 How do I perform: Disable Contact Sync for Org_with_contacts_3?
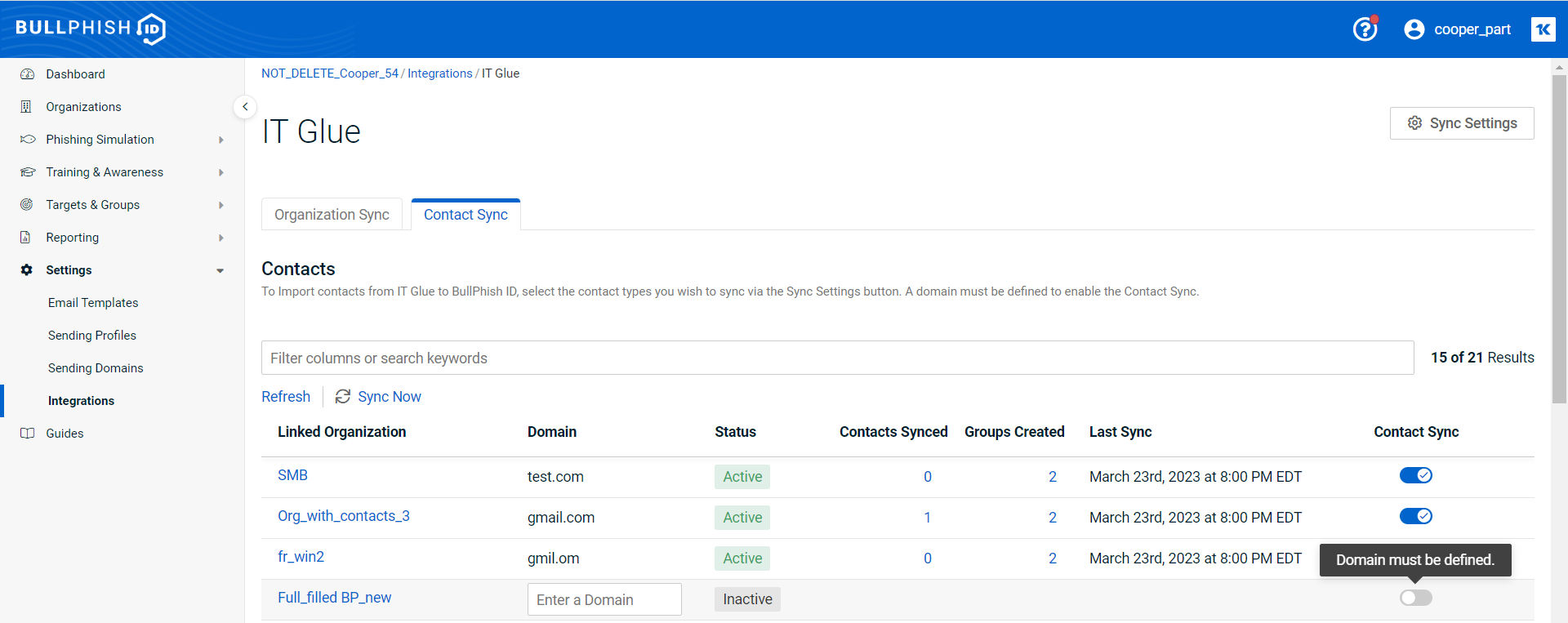tap(1415, 516)
